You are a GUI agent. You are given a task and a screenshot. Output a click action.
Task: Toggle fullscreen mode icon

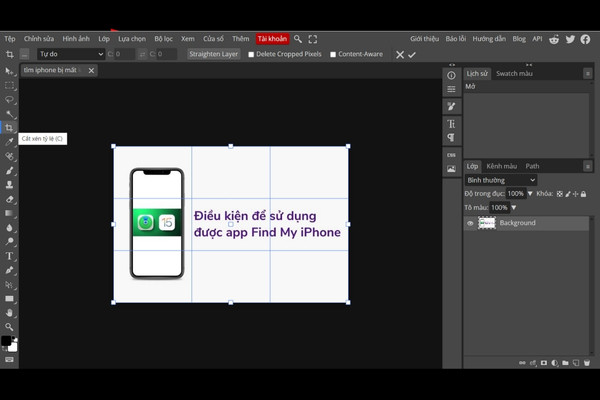[x=313, y=39]
